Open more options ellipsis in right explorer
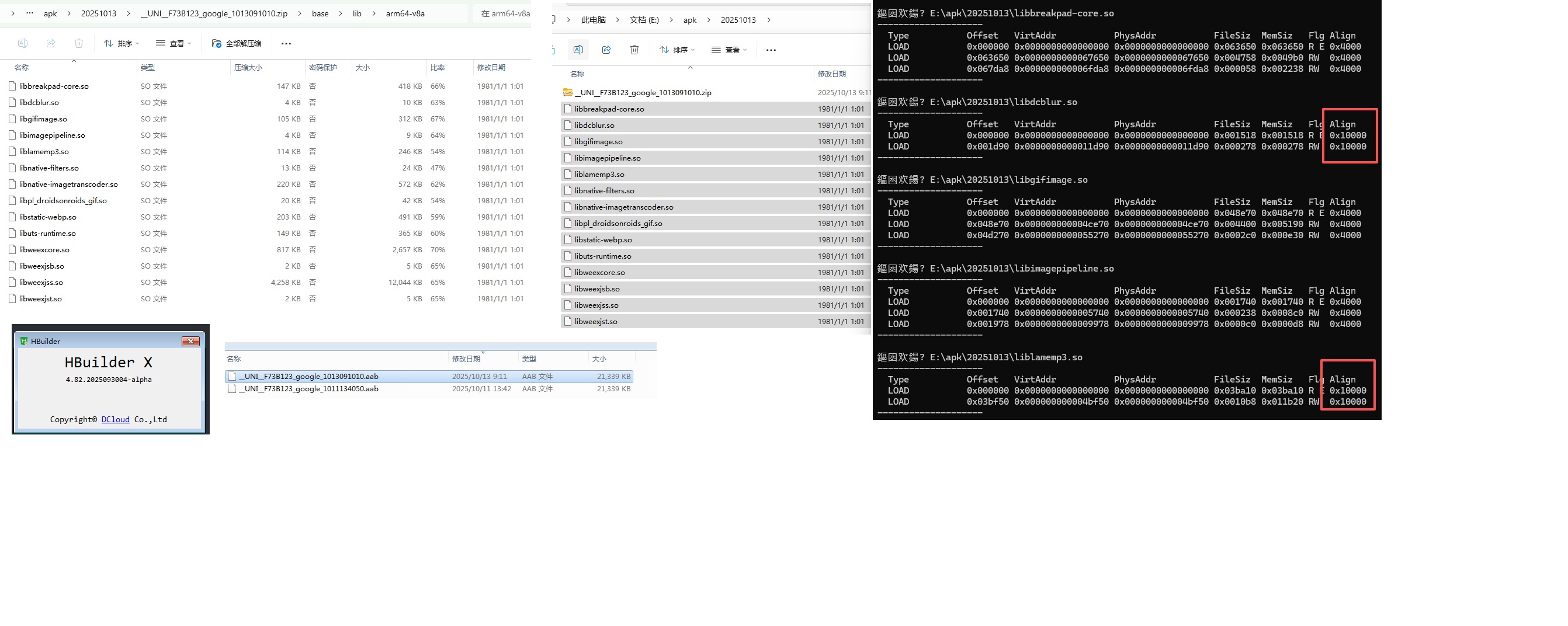The width and height of the screenshot is (1568, 626). coord(771,50)
